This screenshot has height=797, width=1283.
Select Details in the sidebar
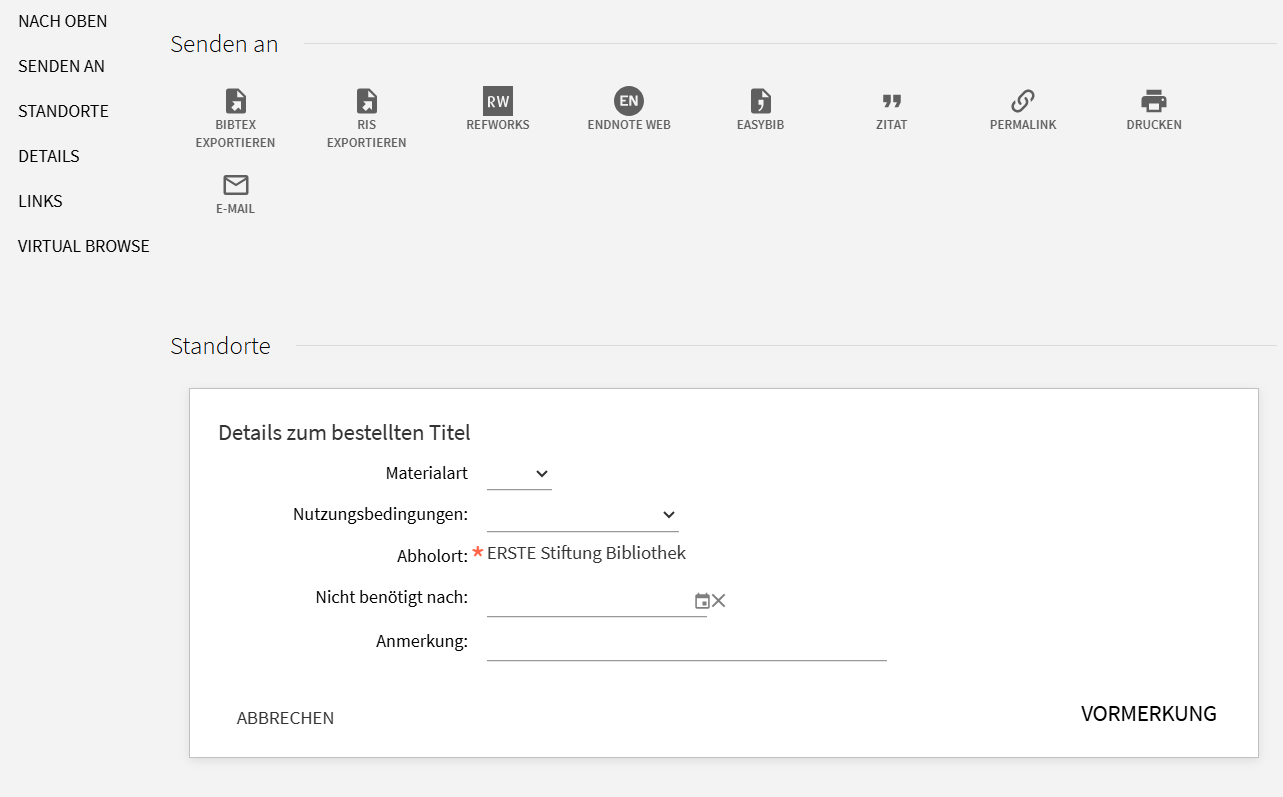49,156
